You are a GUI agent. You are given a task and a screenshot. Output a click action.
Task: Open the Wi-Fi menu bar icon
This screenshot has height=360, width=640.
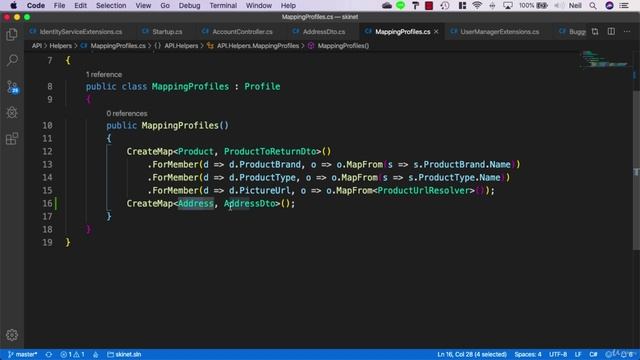click(x=477, y=6)
